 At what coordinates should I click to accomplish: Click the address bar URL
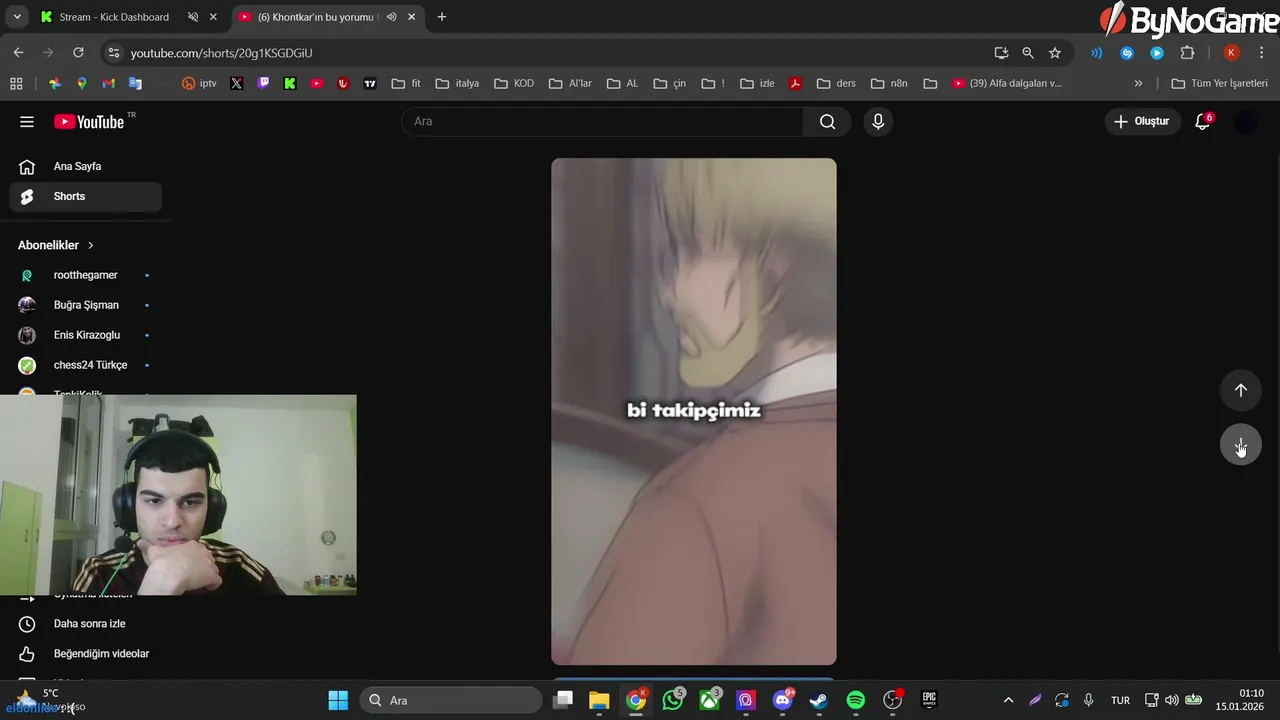tap(221, 53)
